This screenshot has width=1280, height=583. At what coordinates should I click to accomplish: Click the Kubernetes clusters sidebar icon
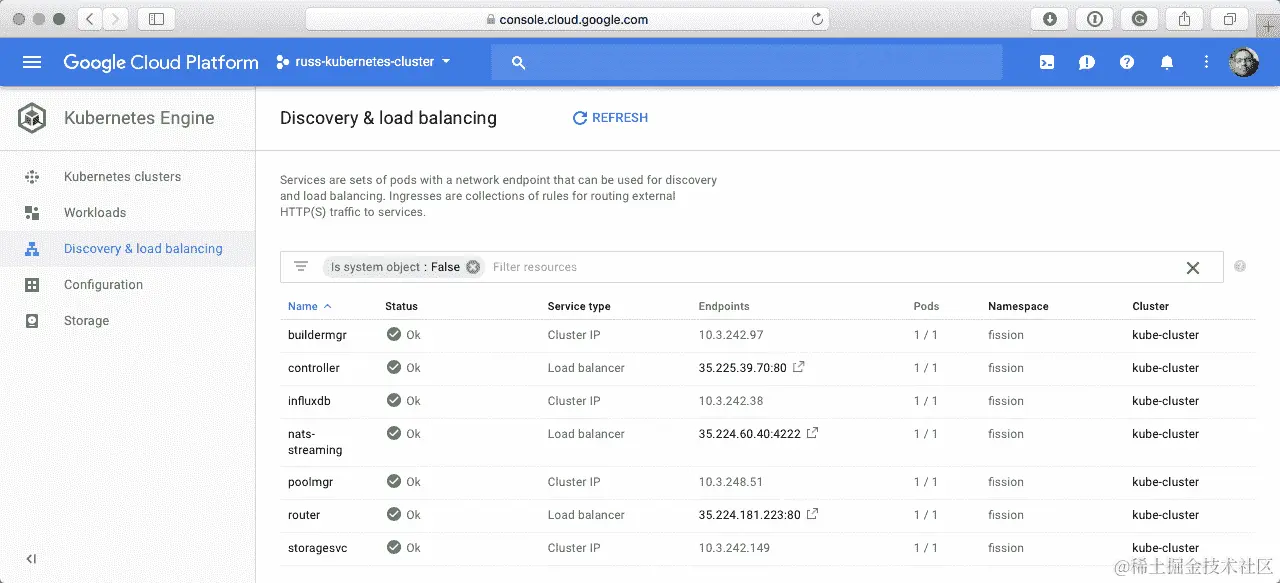tap(32, 177)
